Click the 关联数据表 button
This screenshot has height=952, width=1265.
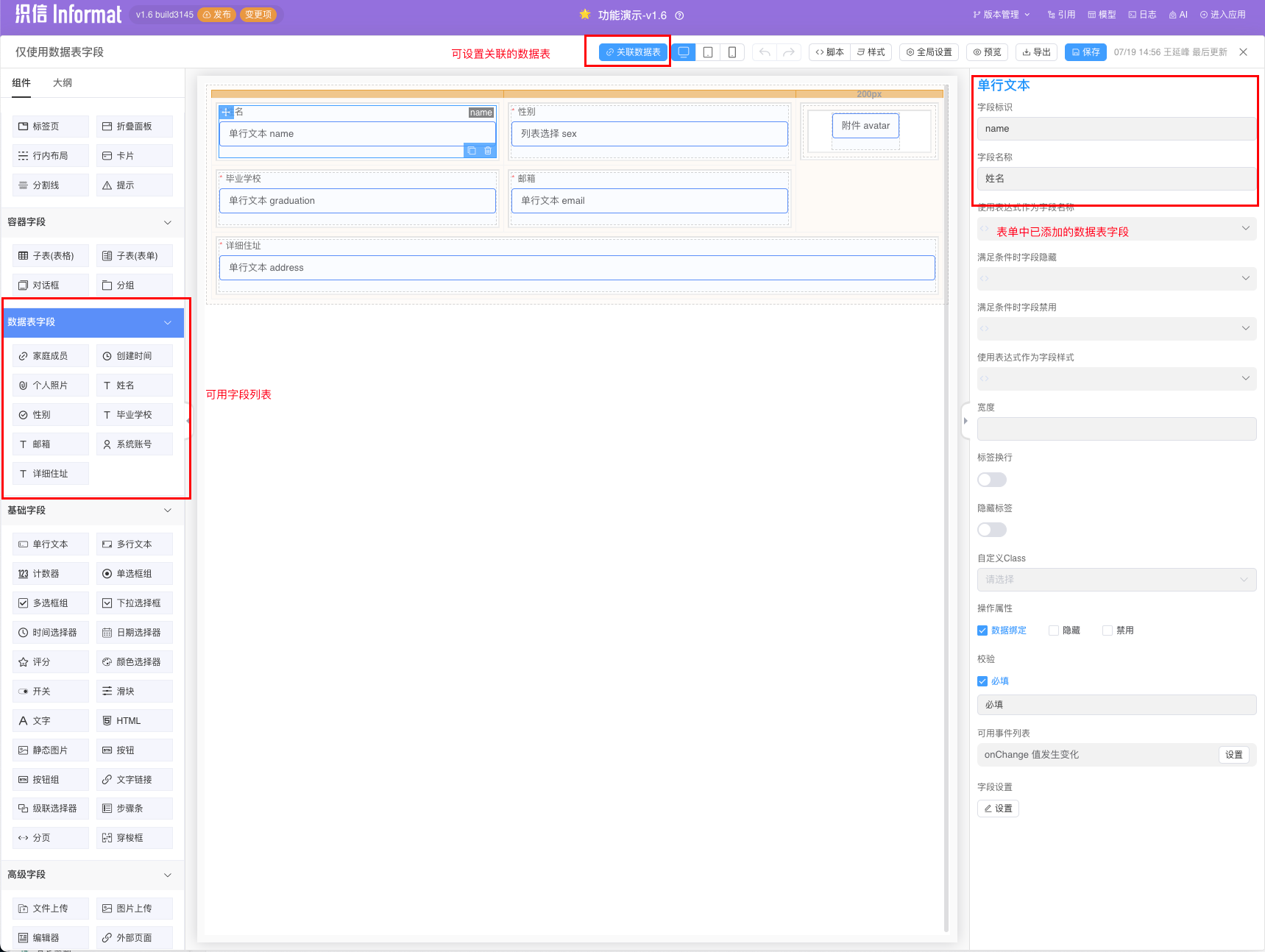[x=633, y=52]
